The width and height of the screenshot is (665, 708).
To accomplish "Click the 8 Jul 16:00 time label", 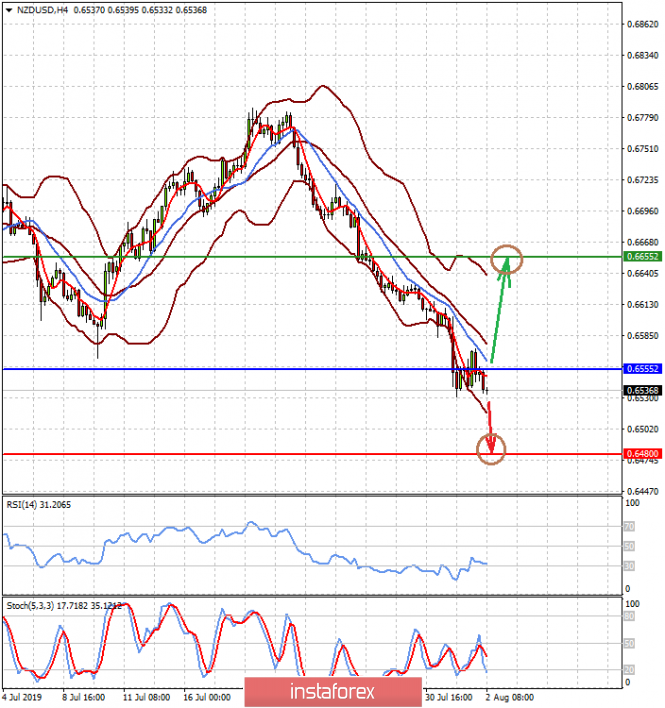I will [84, 698].
